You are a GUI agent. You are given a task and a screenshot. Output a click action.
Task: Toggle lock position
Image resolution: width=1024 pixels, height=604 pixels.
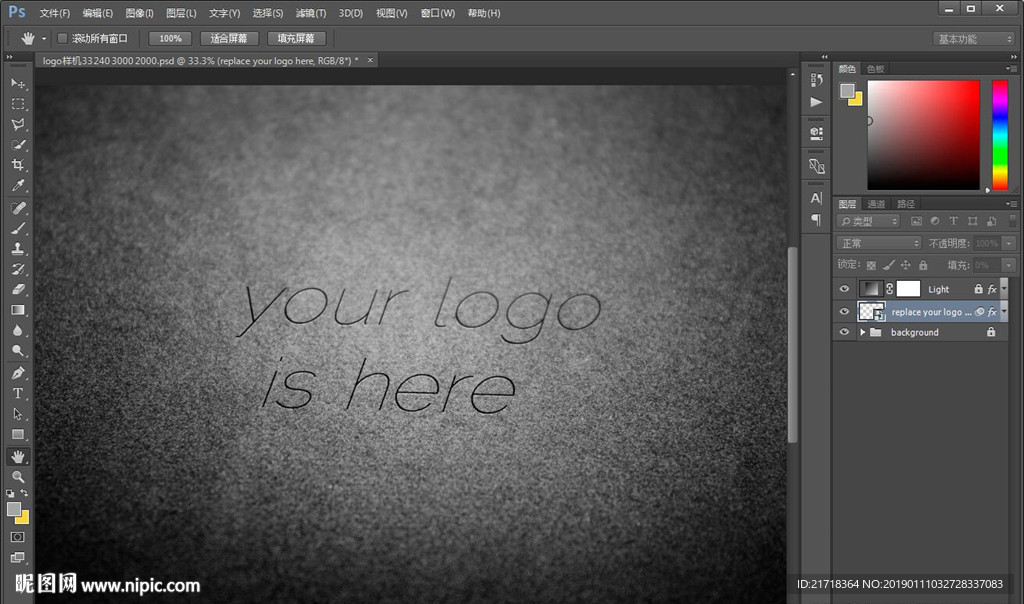pos(905,265)
